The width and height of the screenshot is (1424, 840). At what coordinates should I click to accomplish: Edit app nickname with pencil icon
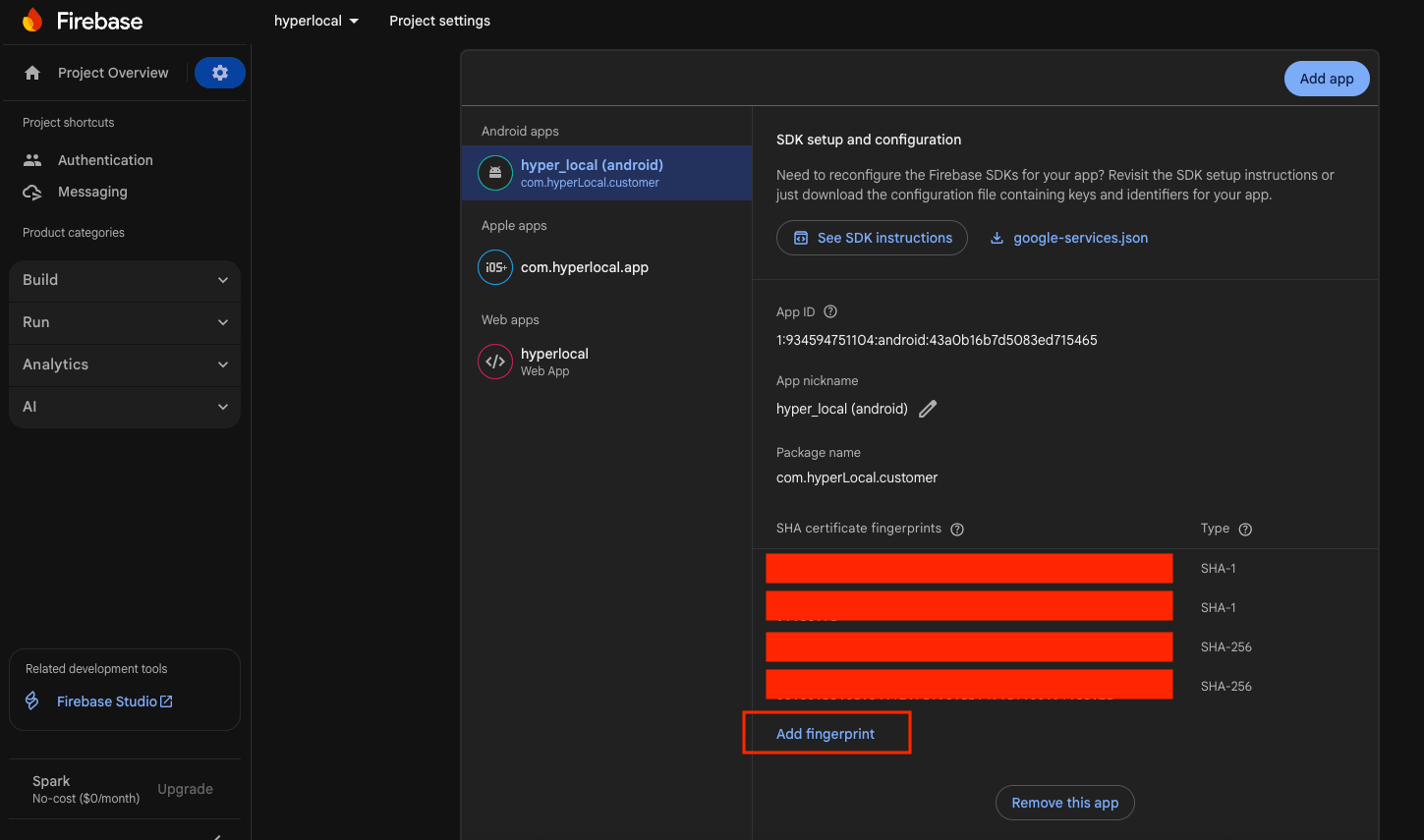pos(928,409)
